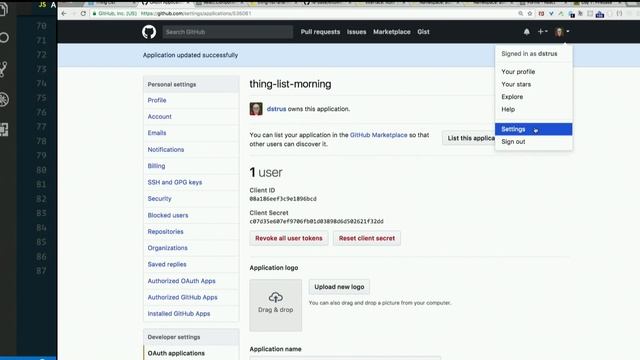Click the zoom magnifier icon in the address bar
640x360 pixels.
pyautogui.click(x=520, y=13)
